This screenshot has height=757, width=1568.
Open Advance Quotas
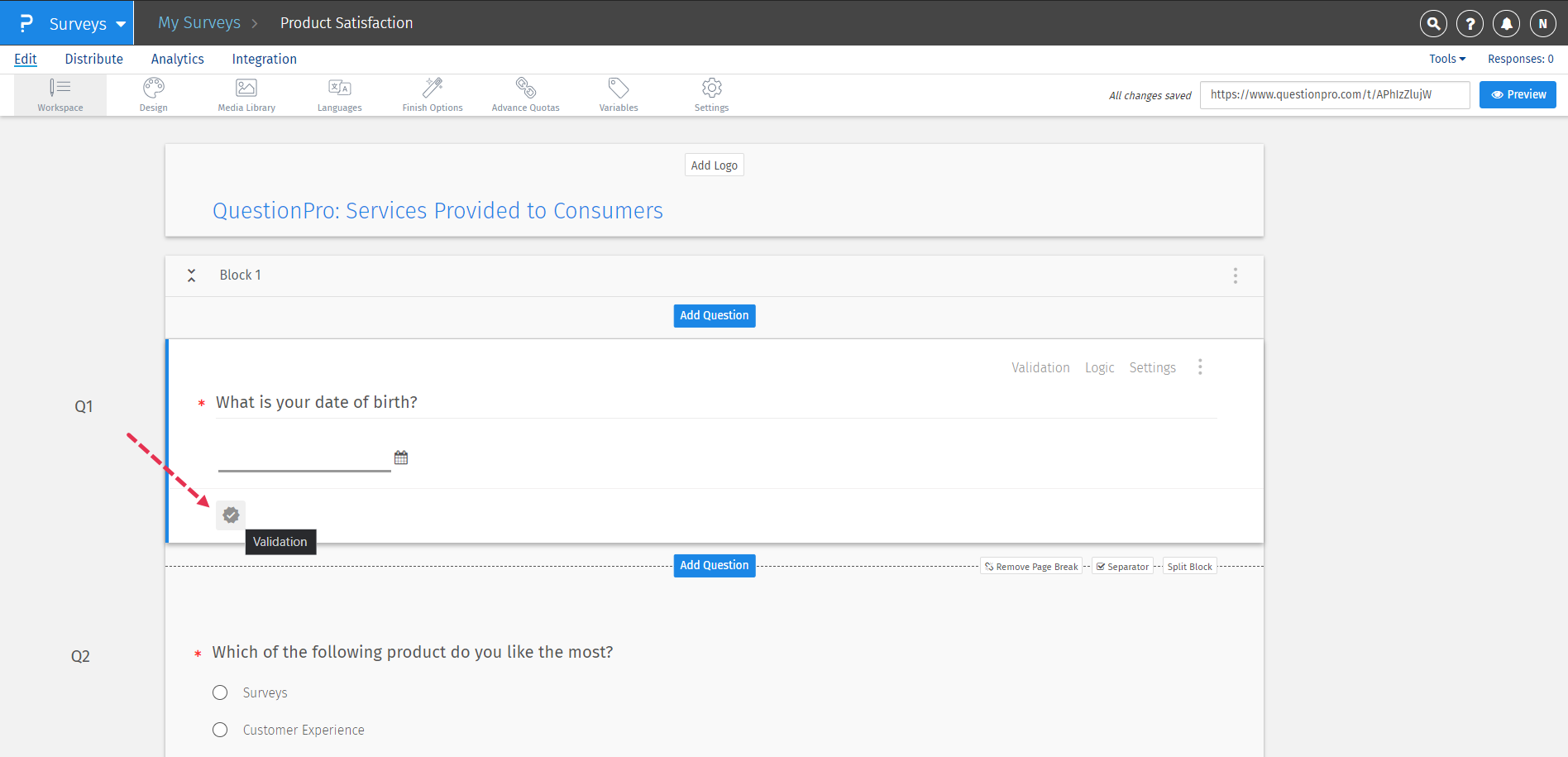525,93
